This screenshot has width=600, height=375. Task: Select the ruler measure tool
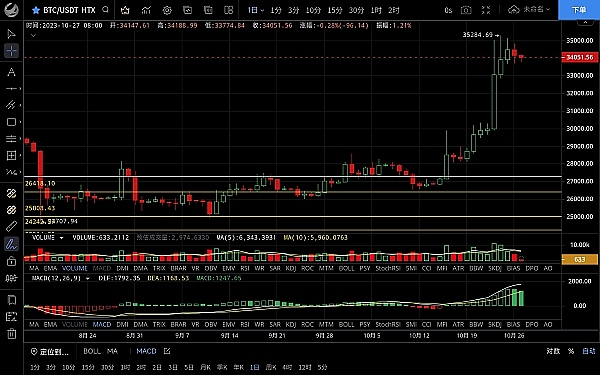tap(11, 226)
